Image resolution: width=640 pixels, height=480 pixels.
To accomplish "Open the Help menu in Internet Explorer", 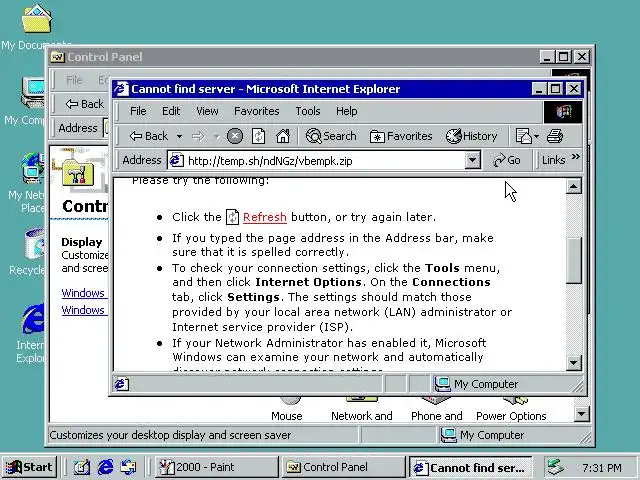I will pyautogui.click(x=347, y=111).
